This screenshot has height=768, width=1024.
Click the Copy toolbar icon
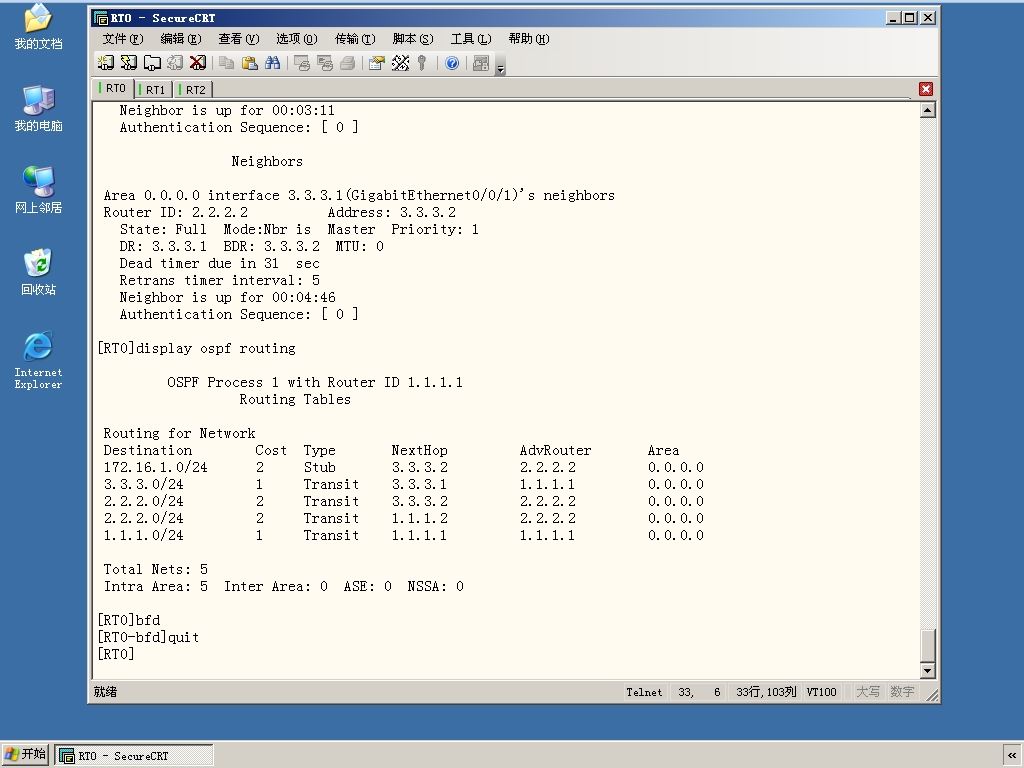(226, 63)
